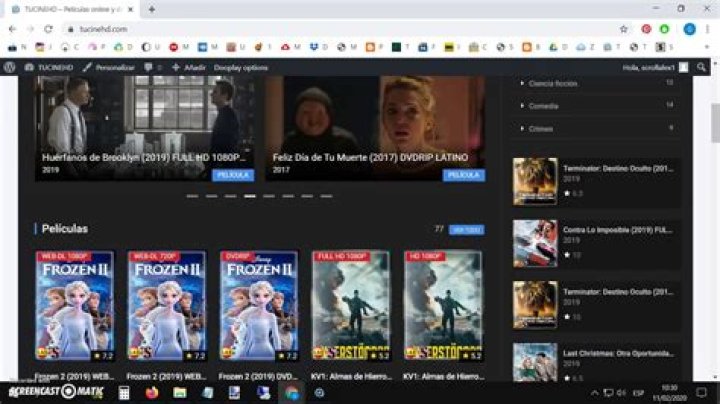Image resolution: width=720 pixels, height=404 pixels.
Task: Open Calculator from the taskbar
Action: pos(124,393)
